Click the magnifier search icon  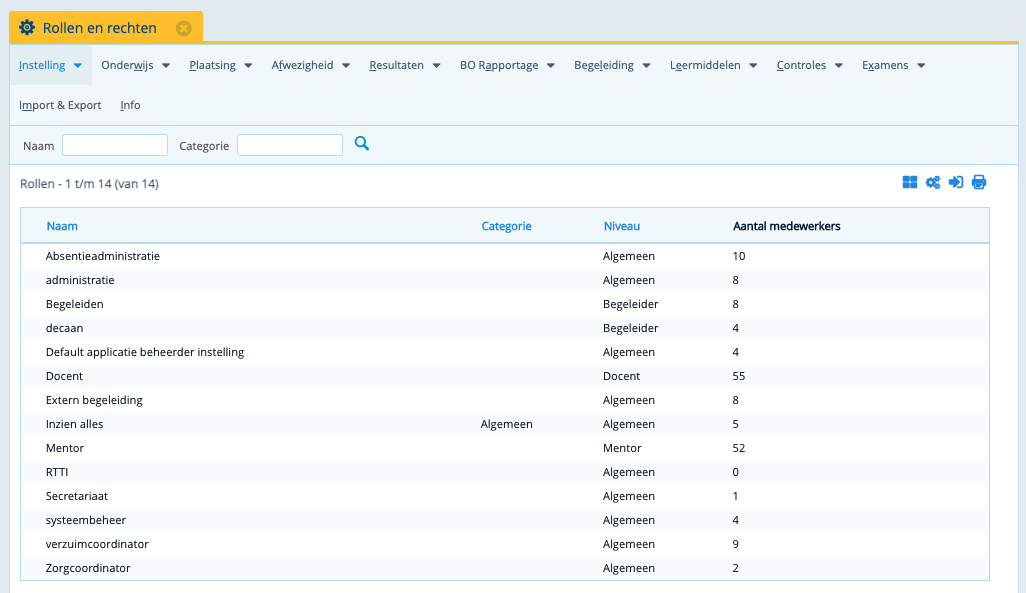tap(362, 143)
